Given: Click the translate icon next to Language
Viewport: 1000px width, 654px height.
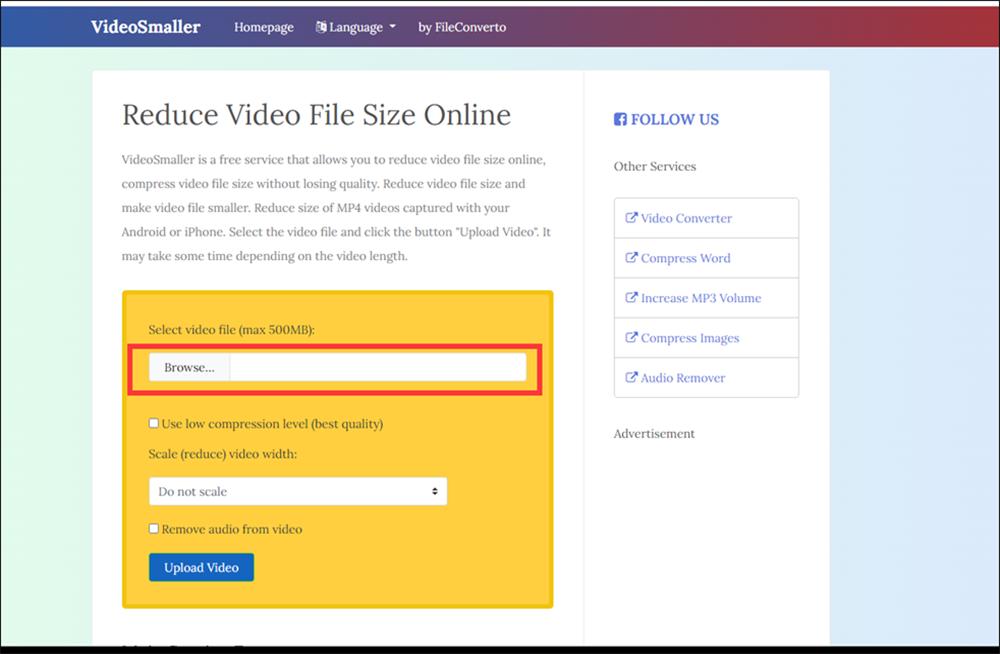Looking at the screenshot, I should pos(321,27).
